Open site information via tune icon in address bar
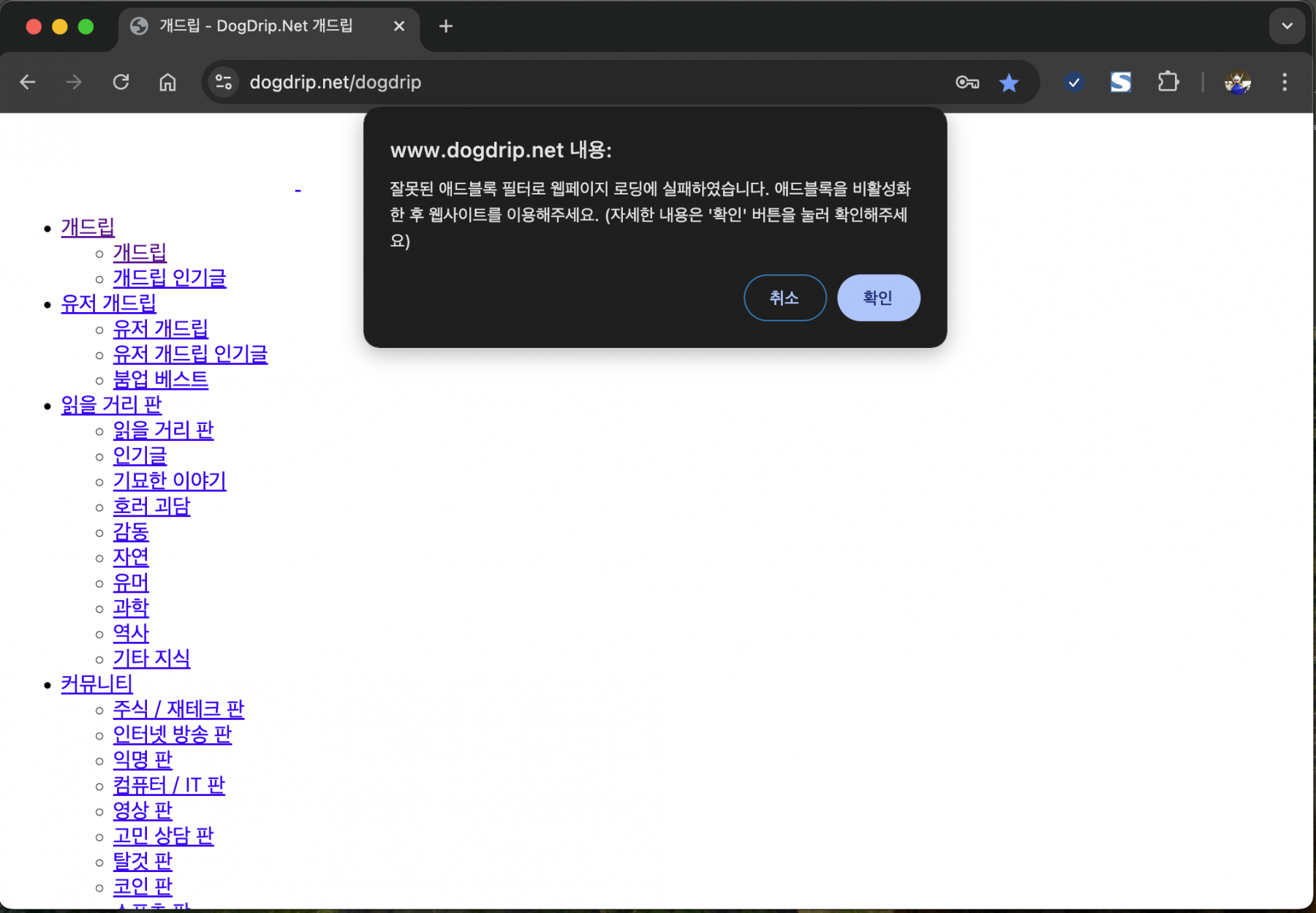Screen dimensions: 1316x913 pyautogui.click(x=224, y=82)
